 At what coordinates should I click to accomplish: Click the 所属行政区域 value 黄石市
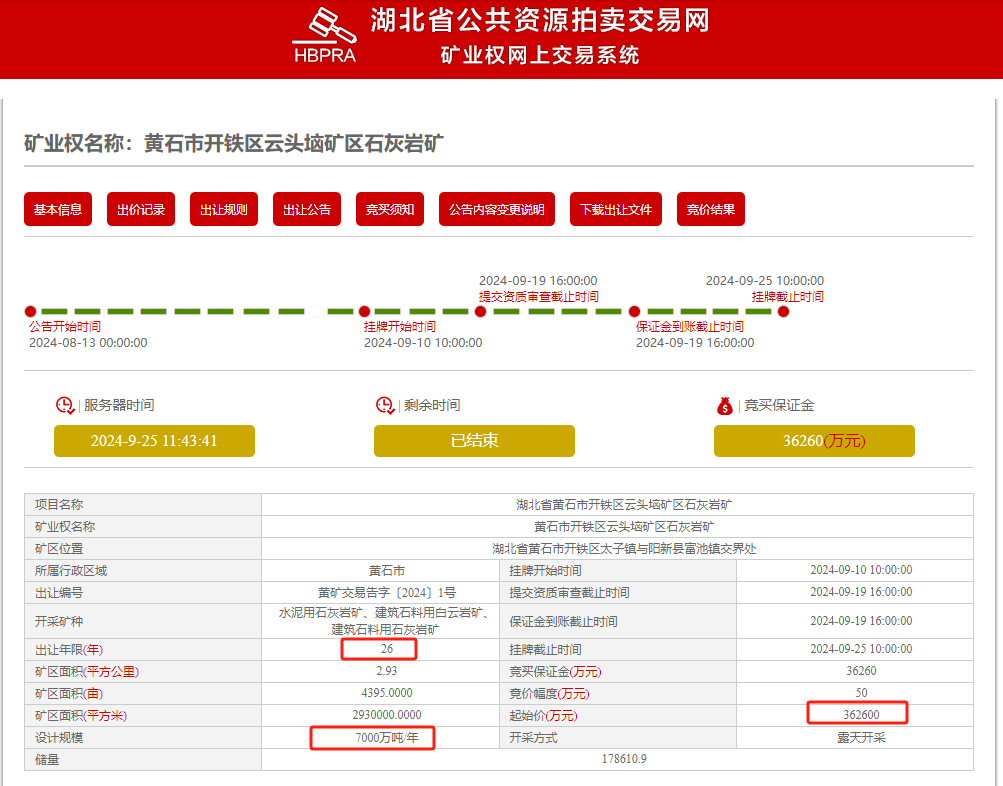pyautogui.click(x=386, y=570)
